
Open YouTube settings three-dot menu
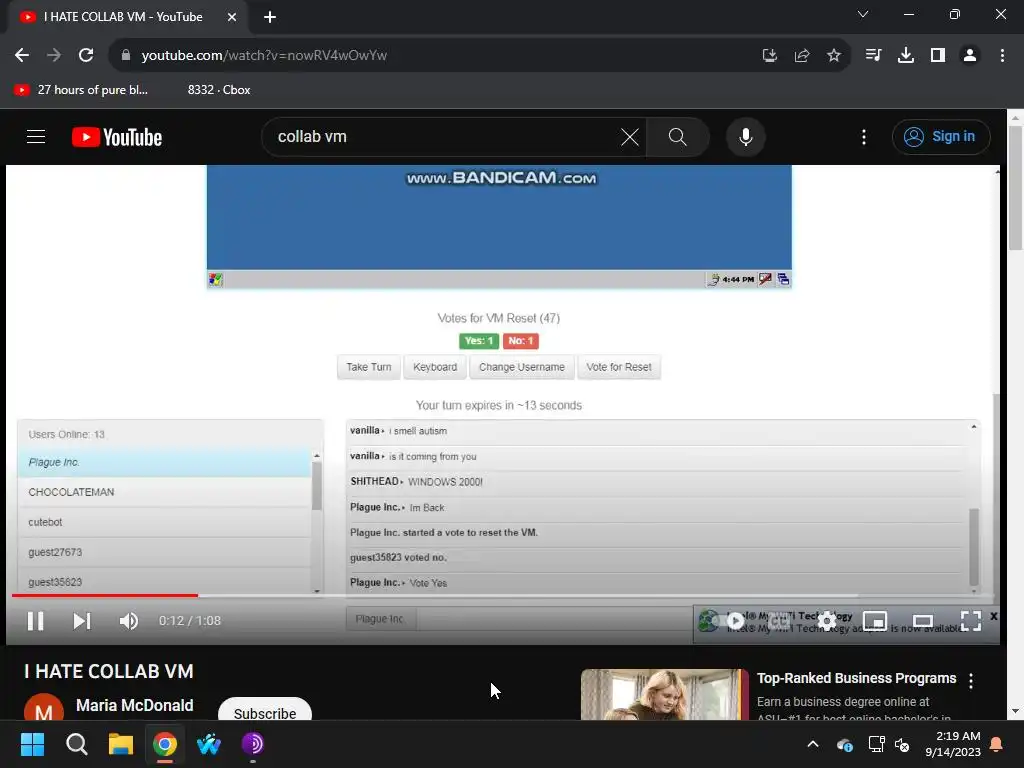(864, 137)
